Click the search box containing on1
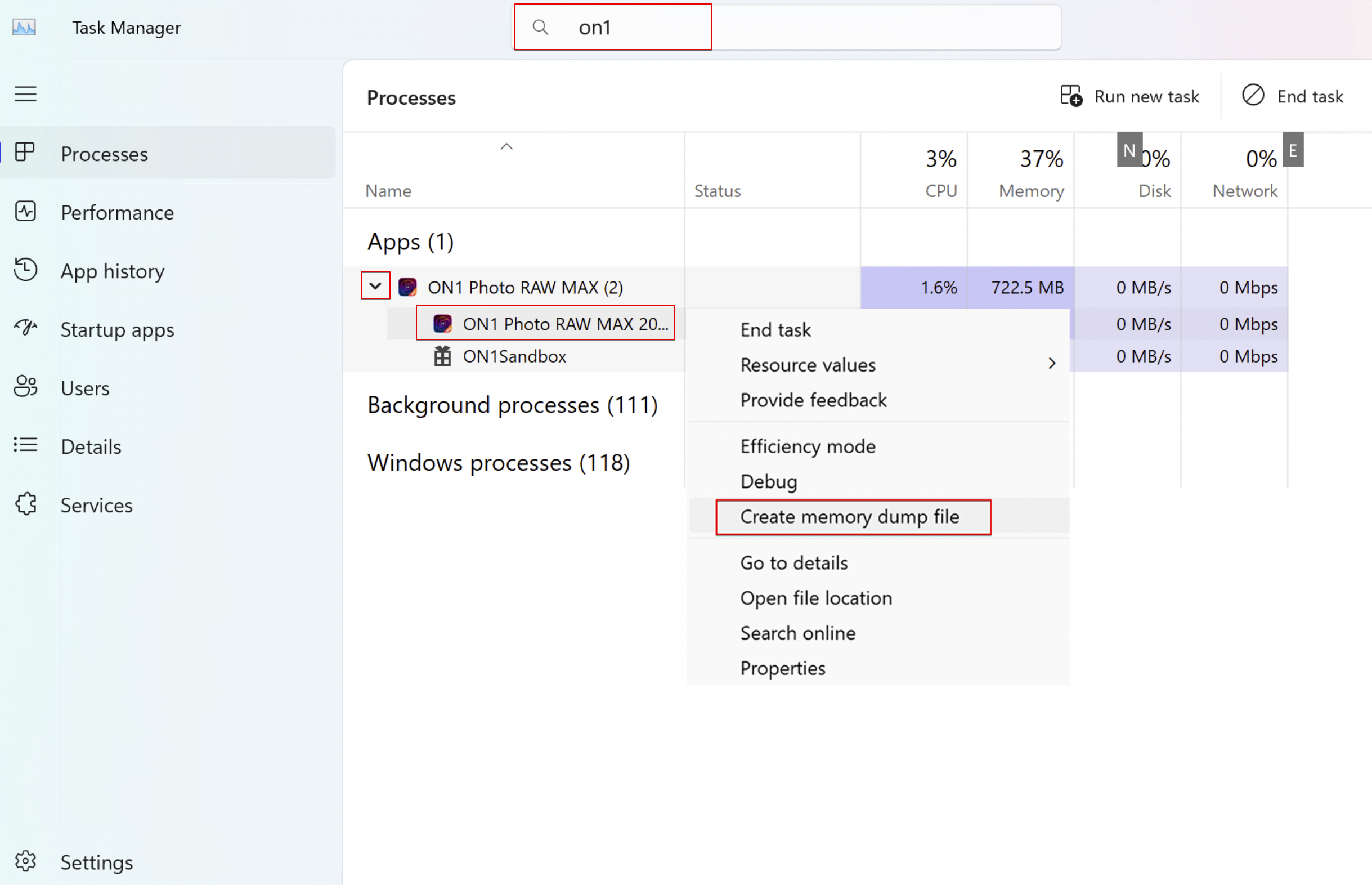The width and height of the screenshot is (1372, 885). pos(786,27)
